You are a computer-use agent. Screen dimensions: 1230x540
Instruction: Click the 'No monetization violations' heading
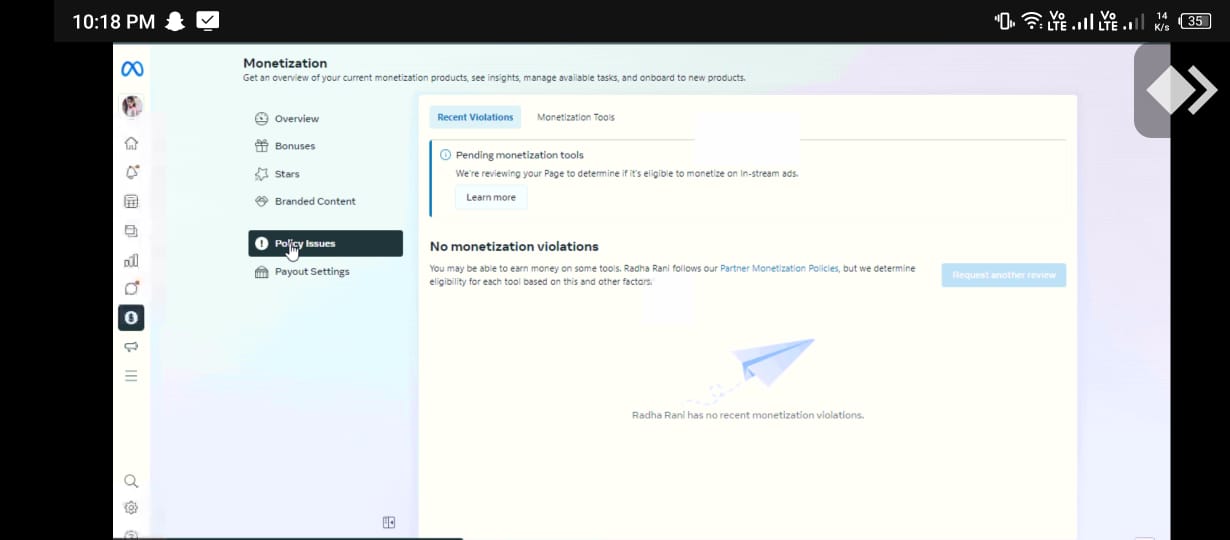[x=514, y=246]
